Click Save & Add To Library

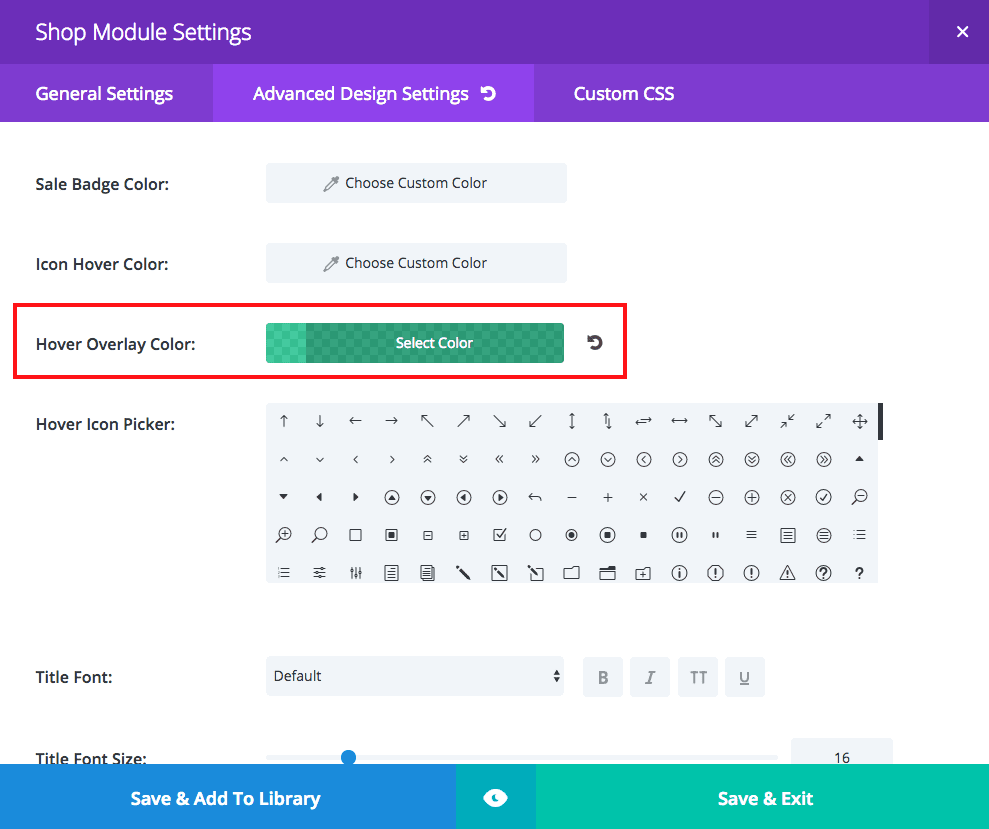(x=226, y=798)
